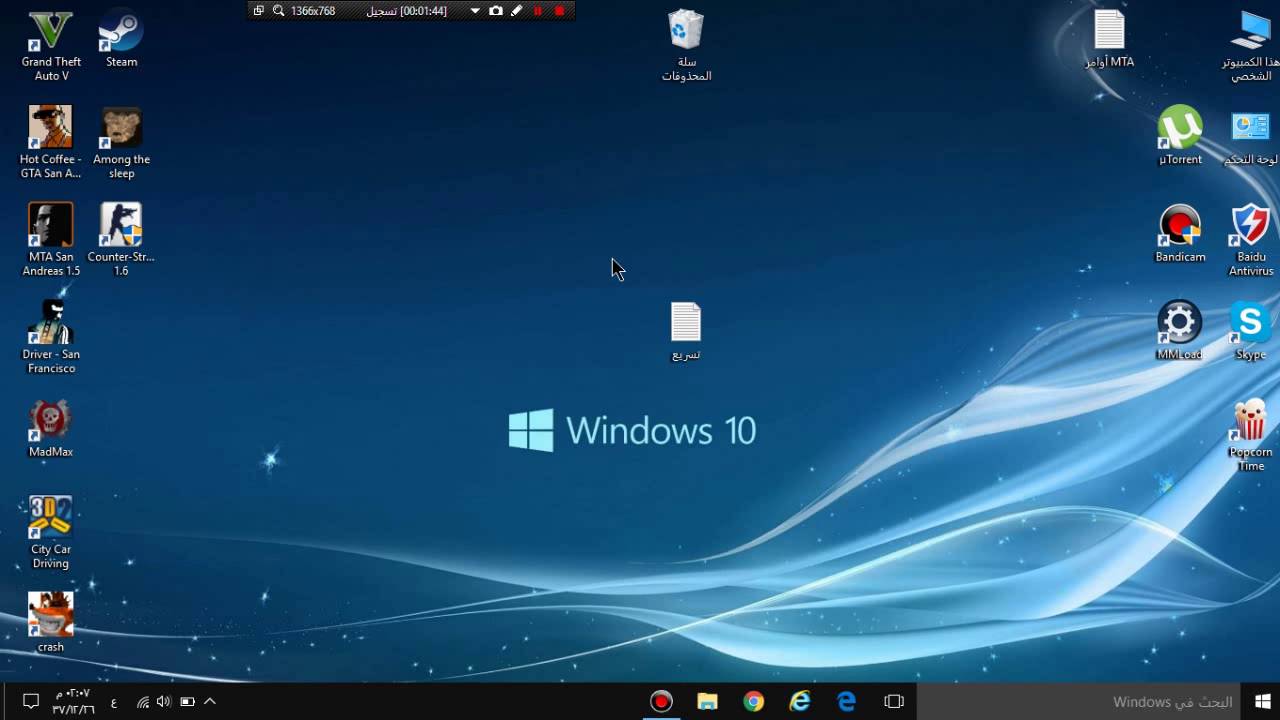Show hidden system tray icons

pyautogui.click(x=210, y=702)
